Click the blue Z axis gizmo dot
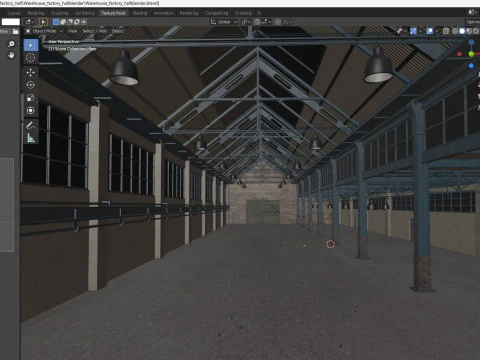Image resolution: width=480 pixels, height=360 pixels. click(471, 42)
